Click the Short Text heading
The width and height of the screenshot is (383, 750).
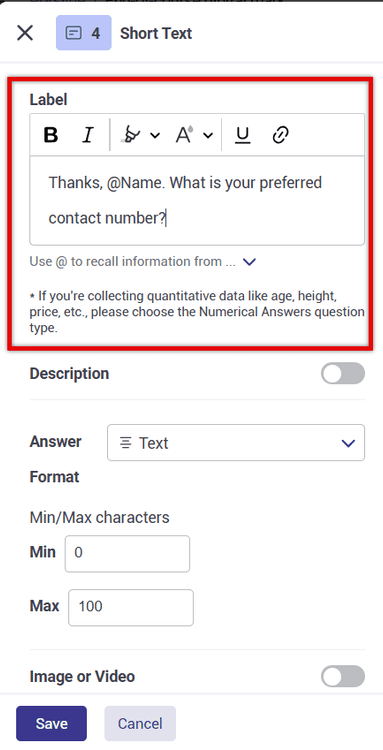[156, 33]
